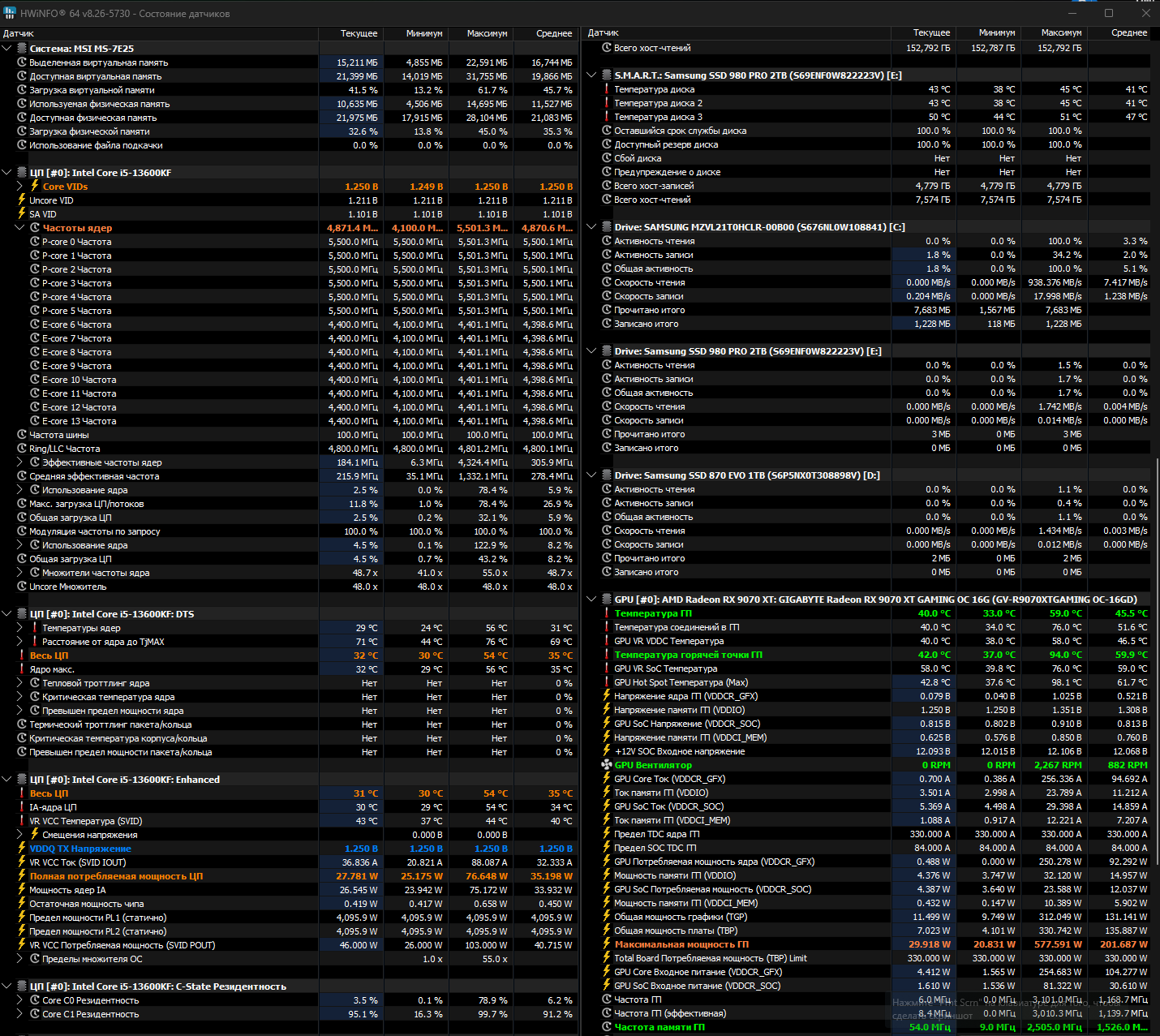Select the icon next to Сбой диска
1160x1036 pixels.
tap(607, 158)
